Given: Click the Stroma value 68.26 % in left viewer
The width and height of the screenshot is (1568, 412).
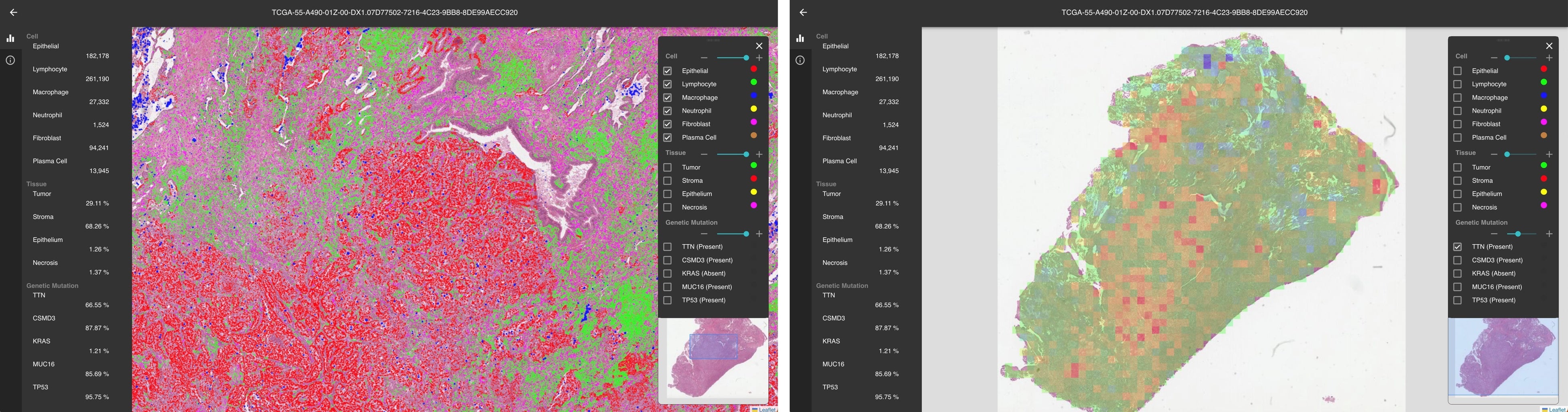Looking at the screenshot, I should [x=97, y=227].
